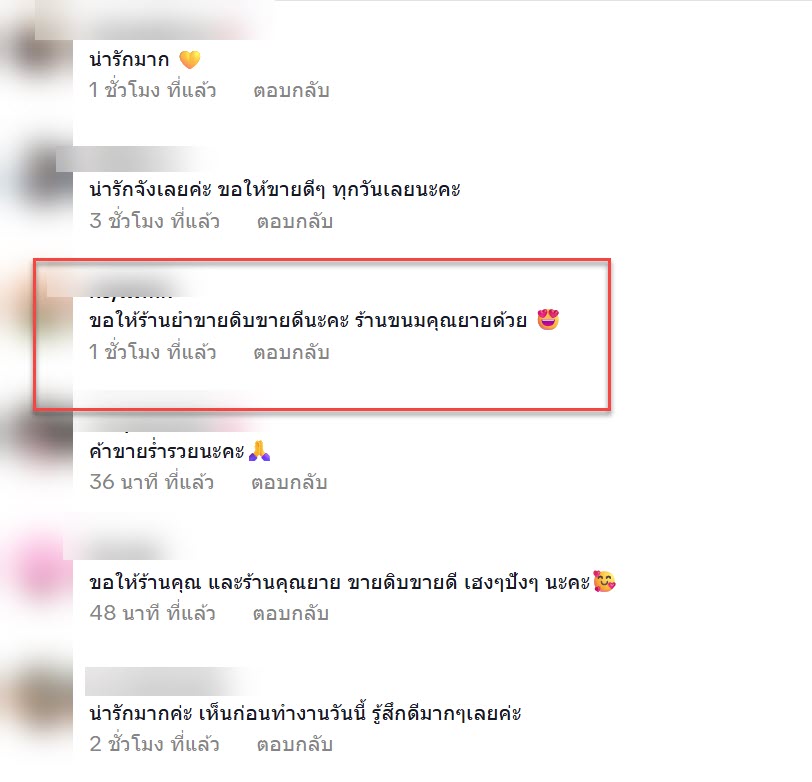This screenshot has width=812, height=782.
Task: Click the folded hands emoji after ค้าขายร่ำรวยนะคะ
Action: click(259, 451)
